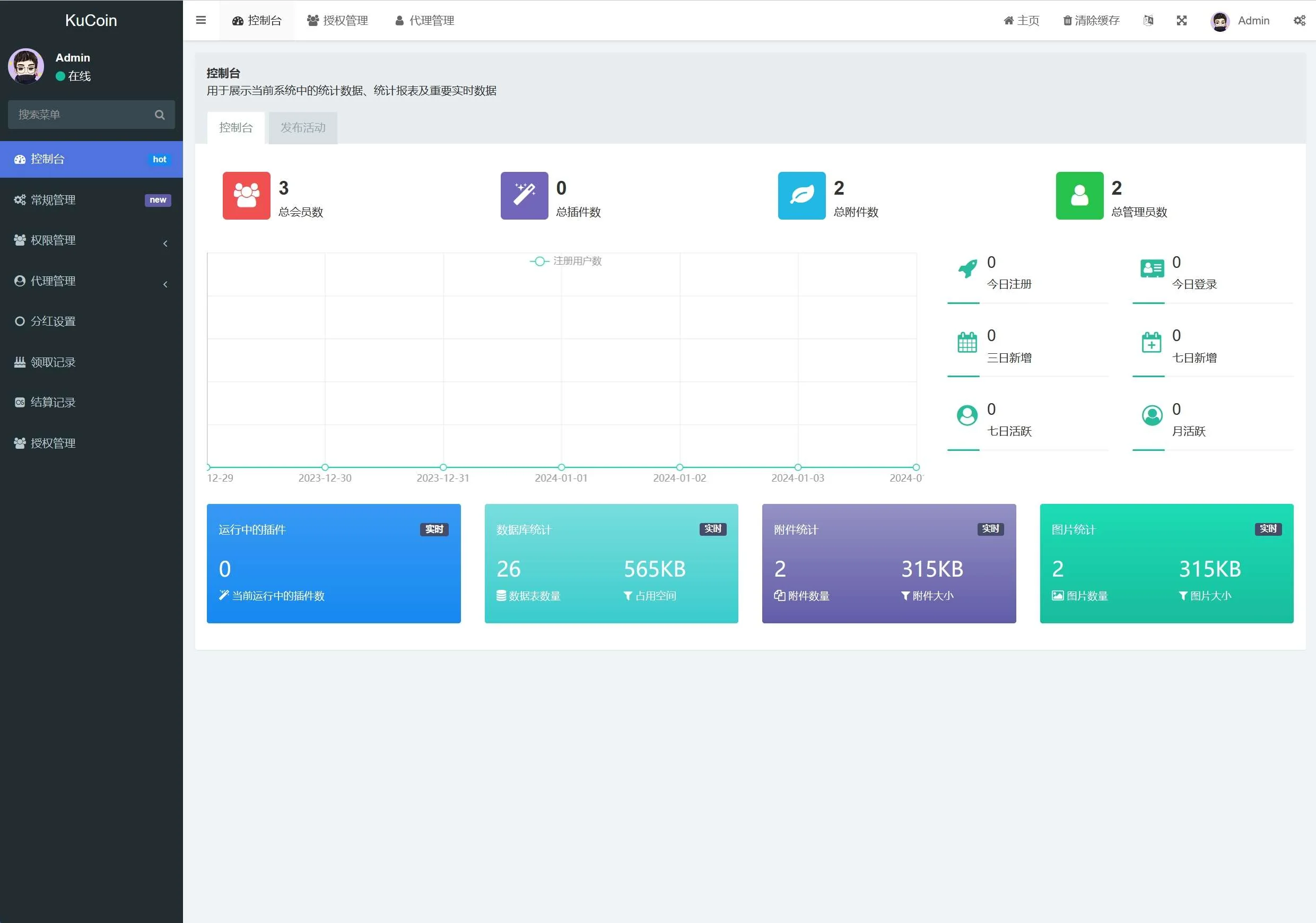Enter fullscreen via the expand icon
Image resolution: width=1316 pixels, height=923 pixels.
point(1181,21)
